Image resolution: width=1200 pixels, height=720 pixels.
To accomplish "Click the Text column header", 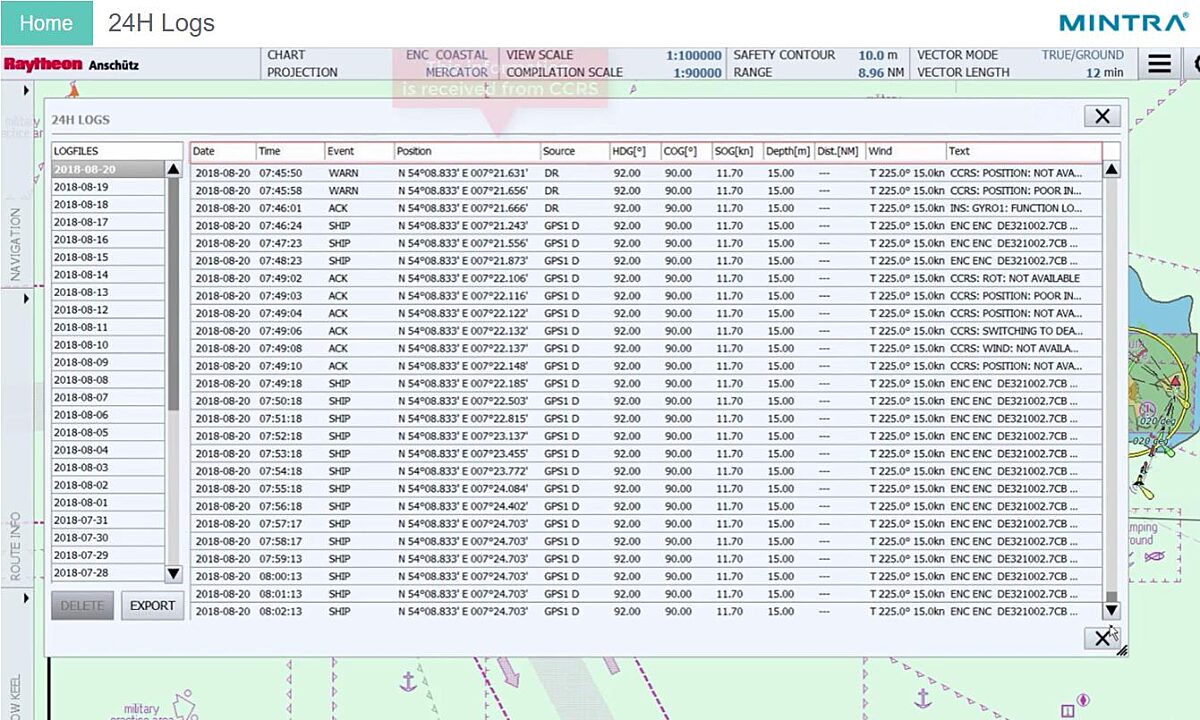I will 1024,152.
